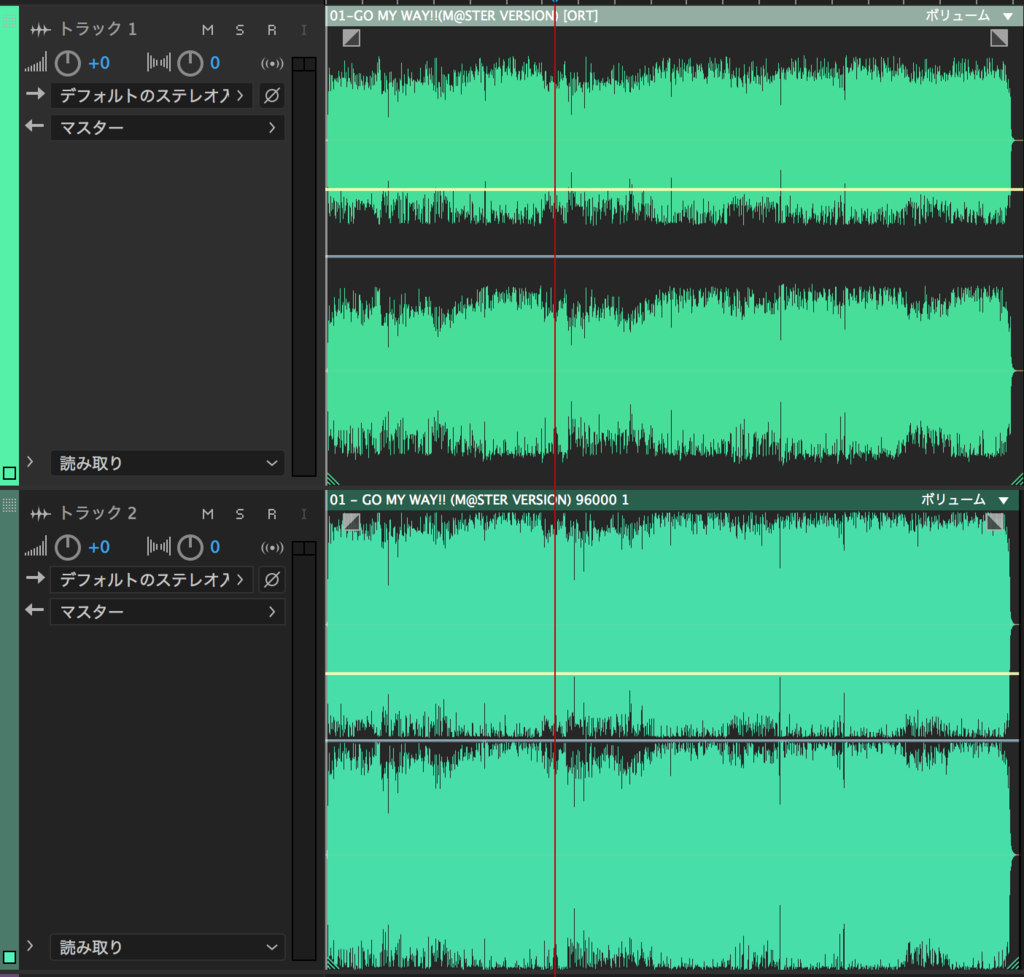Click Track 1 input arrow icon

tap(35, 94)
